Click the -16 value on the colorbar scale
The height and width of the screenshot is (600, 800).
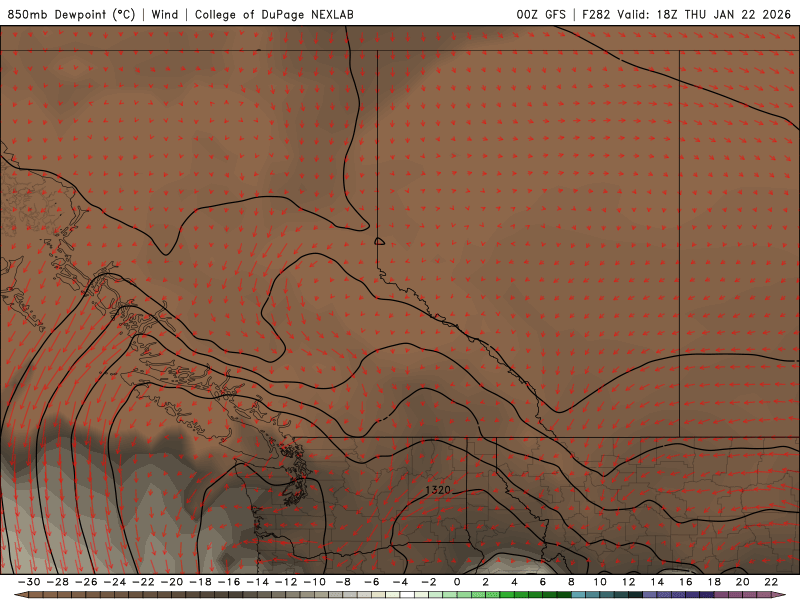[x=229, y=582]
